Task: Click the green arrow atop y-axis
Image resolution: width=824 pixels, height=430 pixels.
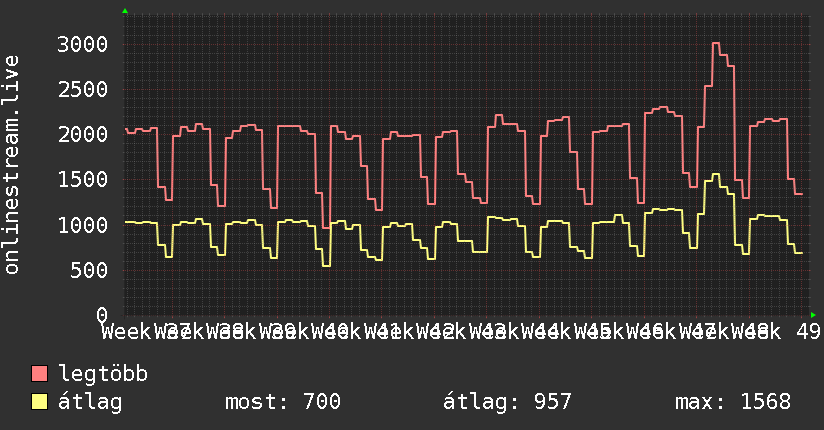Action: [x=125, y=11]
